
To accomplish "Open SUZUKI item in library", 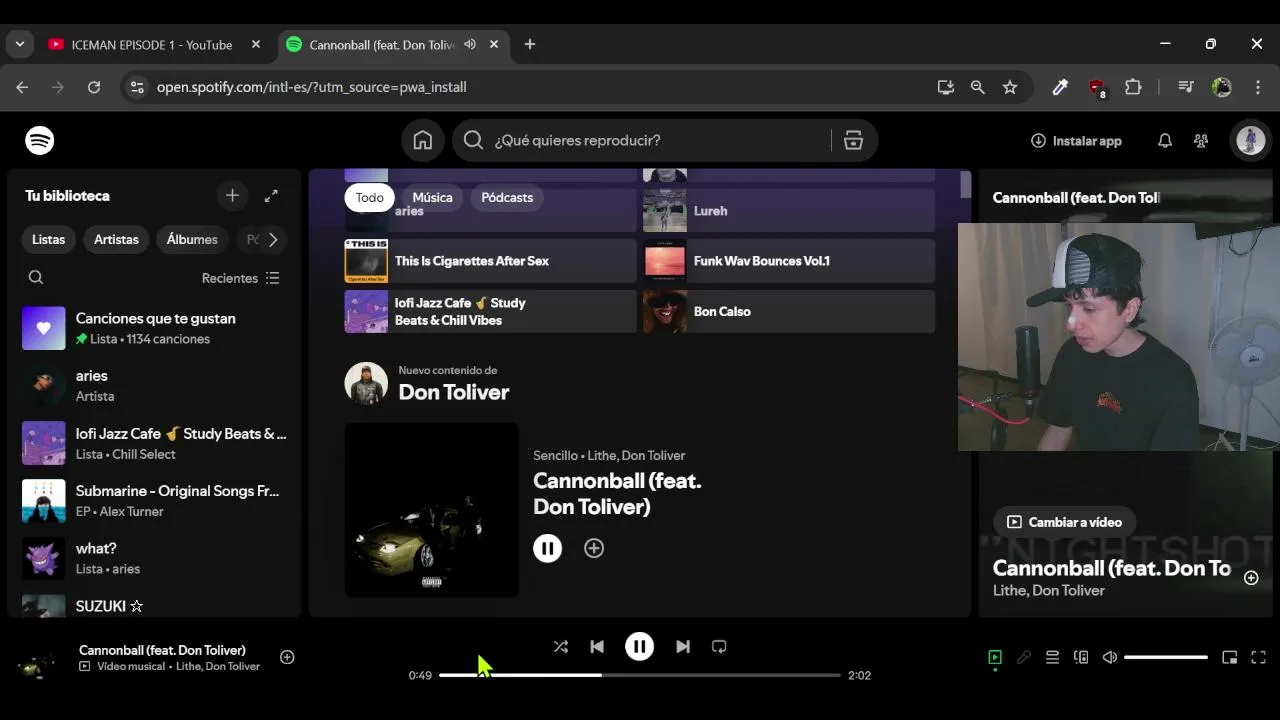I will pos(155,604).
